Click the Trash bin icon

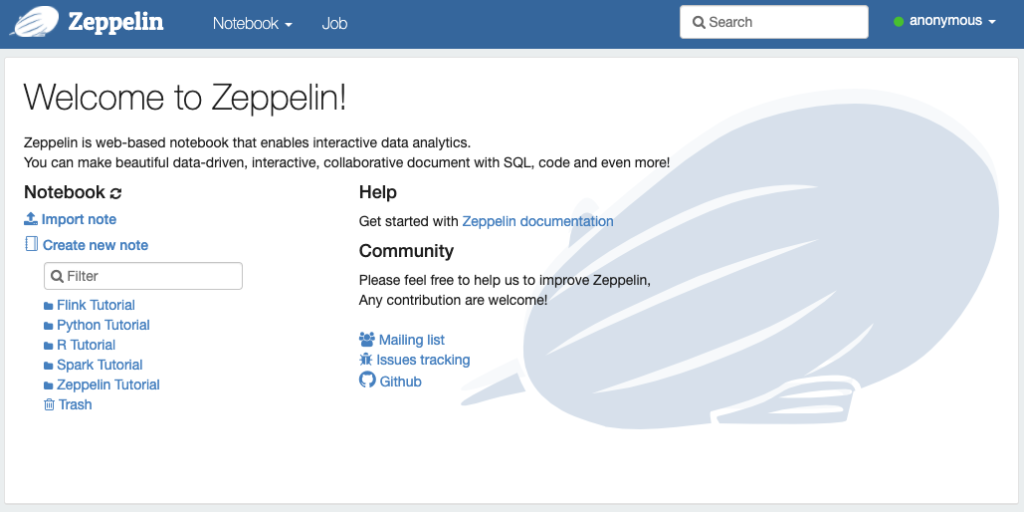pos(49,405)
